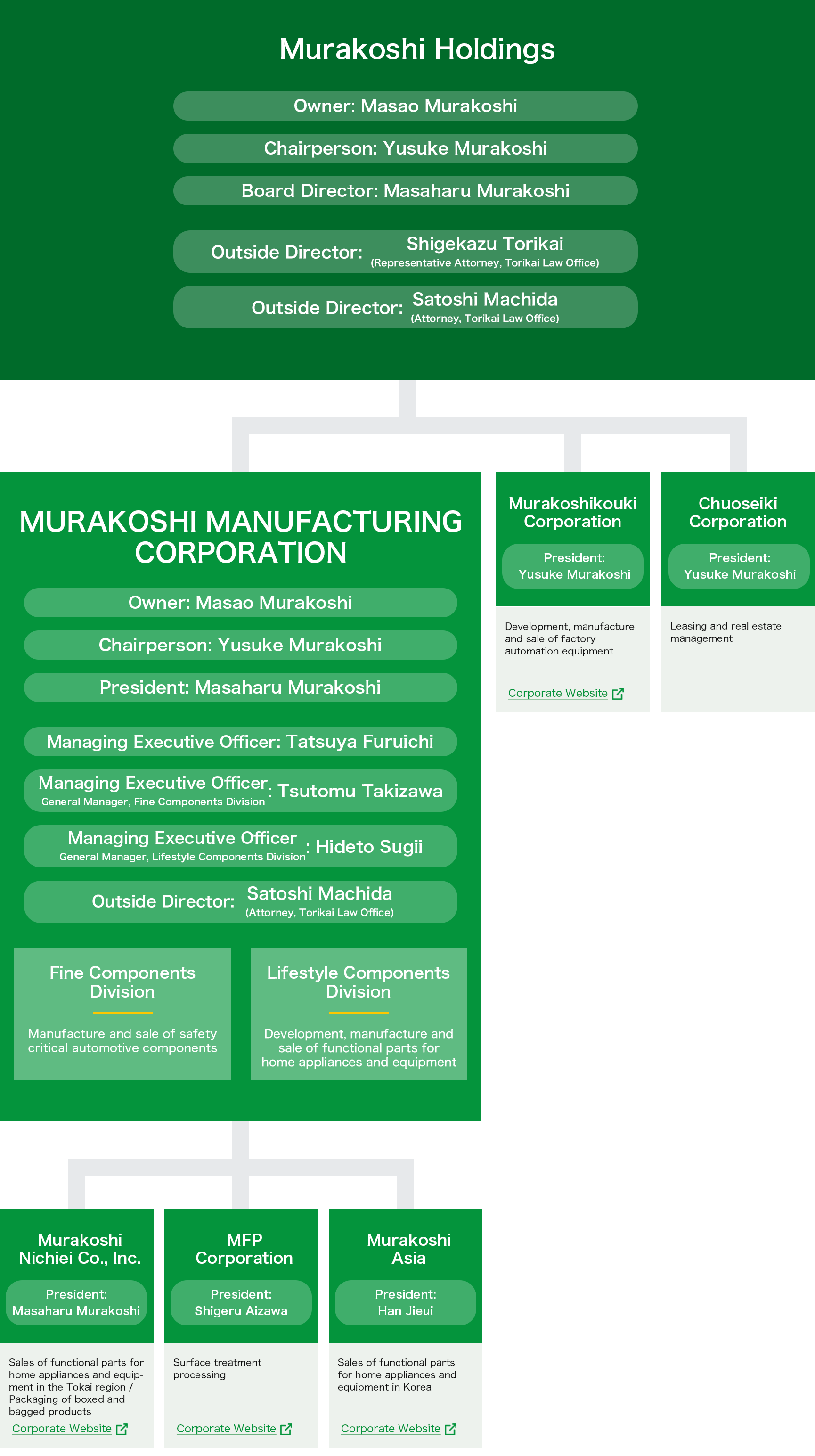Click Tokai region sales description text
This screenshot has height=1456, width=815.
coord(76,1386)
